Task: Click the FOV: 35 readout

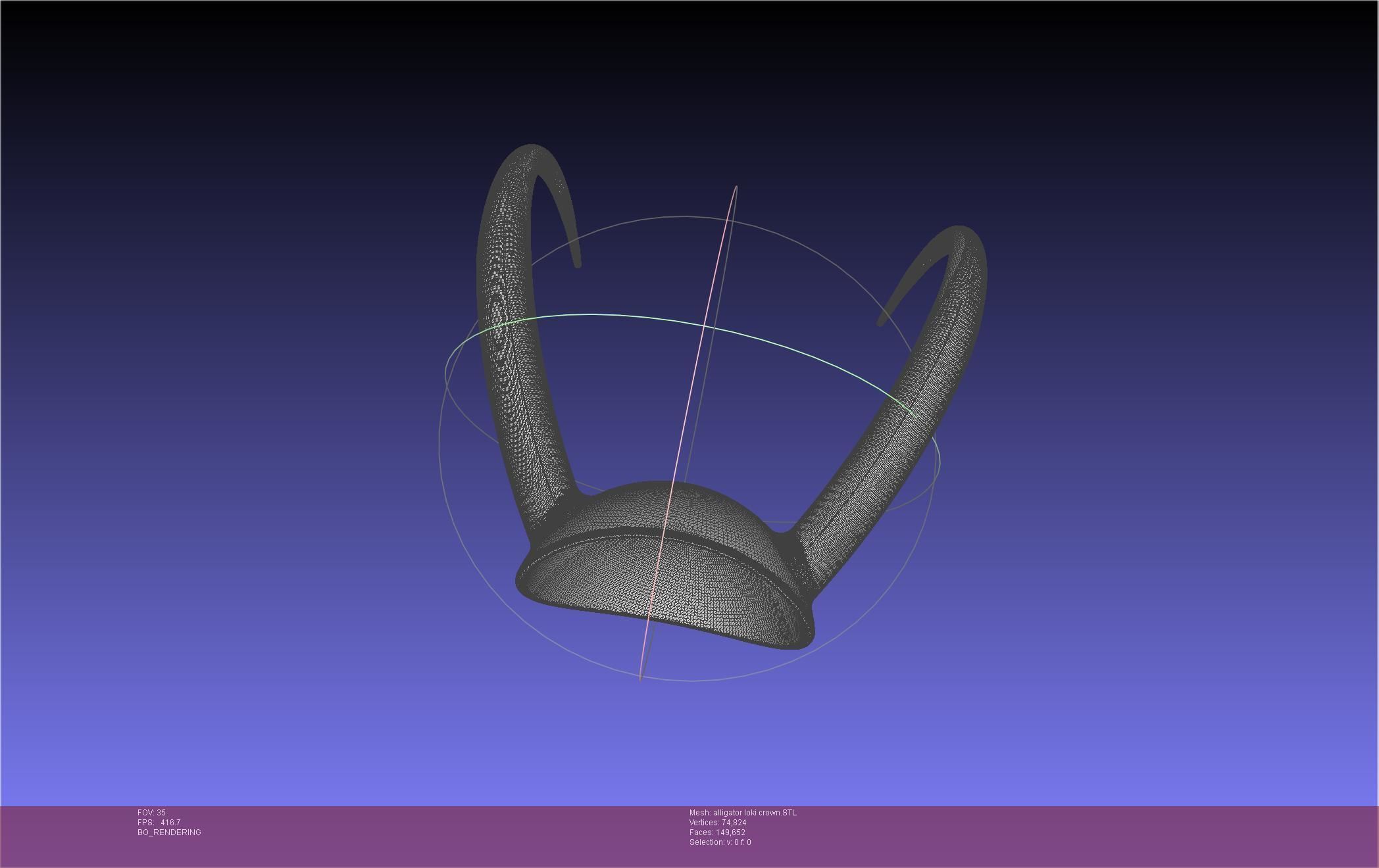Action: tap(151, 813)
